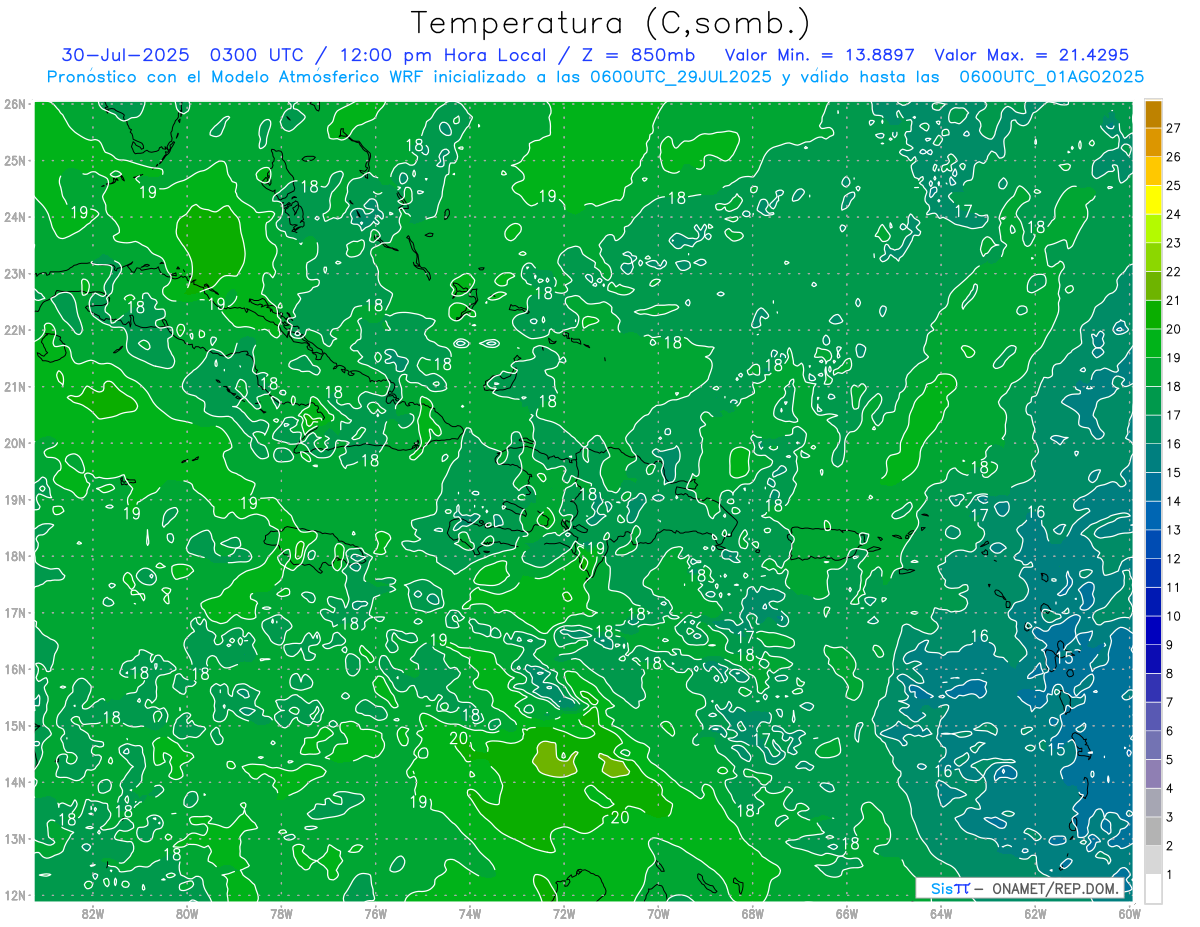The width and height of the screenshot is (1200, 927).
Task: Pick the yellow swatch between legend 24 and 25
Action: (x=1154, y=200)
